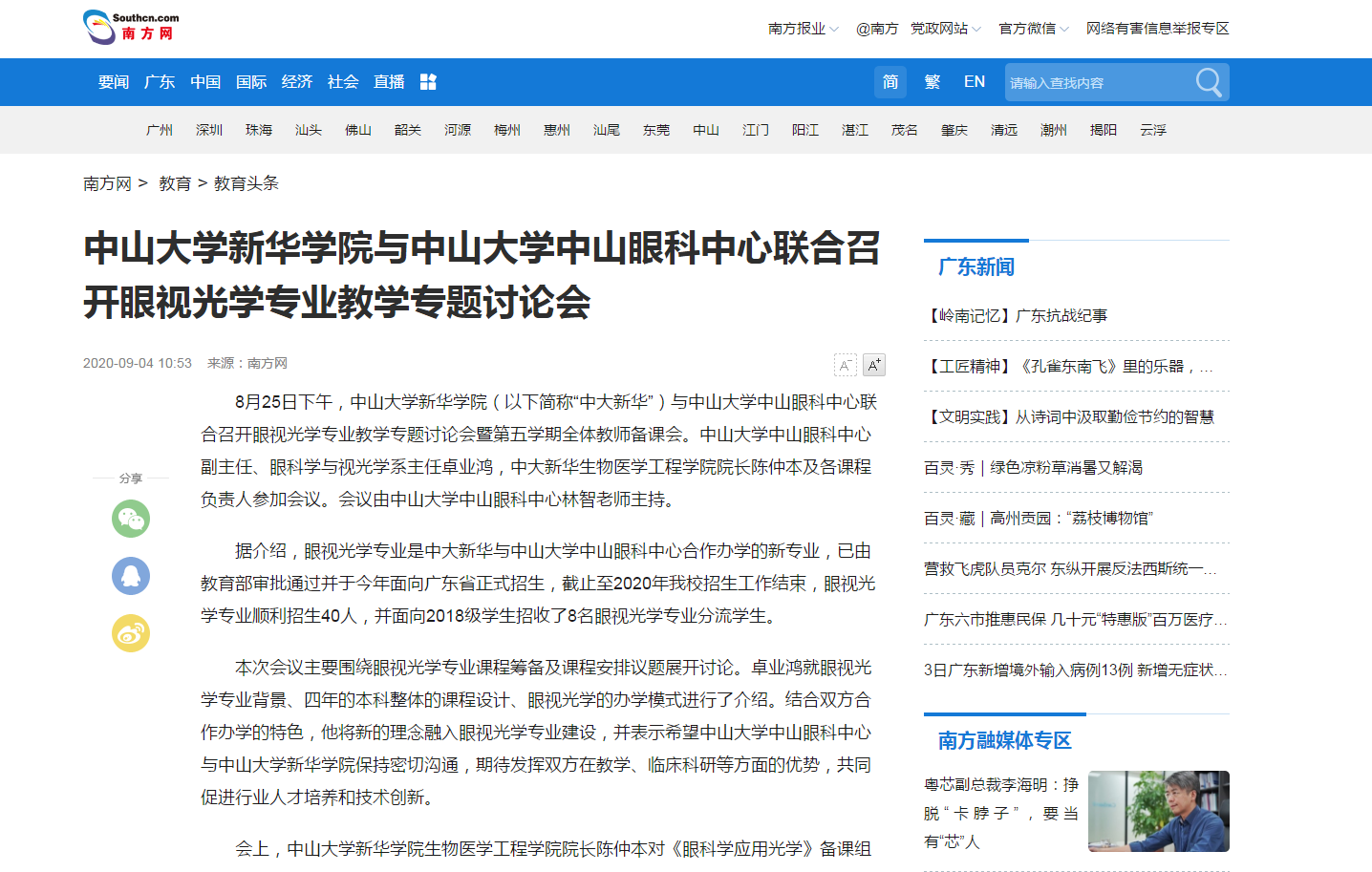The image size is (1372, 872).
Task: Share article via Weibo icon
Action: (131, 633)
